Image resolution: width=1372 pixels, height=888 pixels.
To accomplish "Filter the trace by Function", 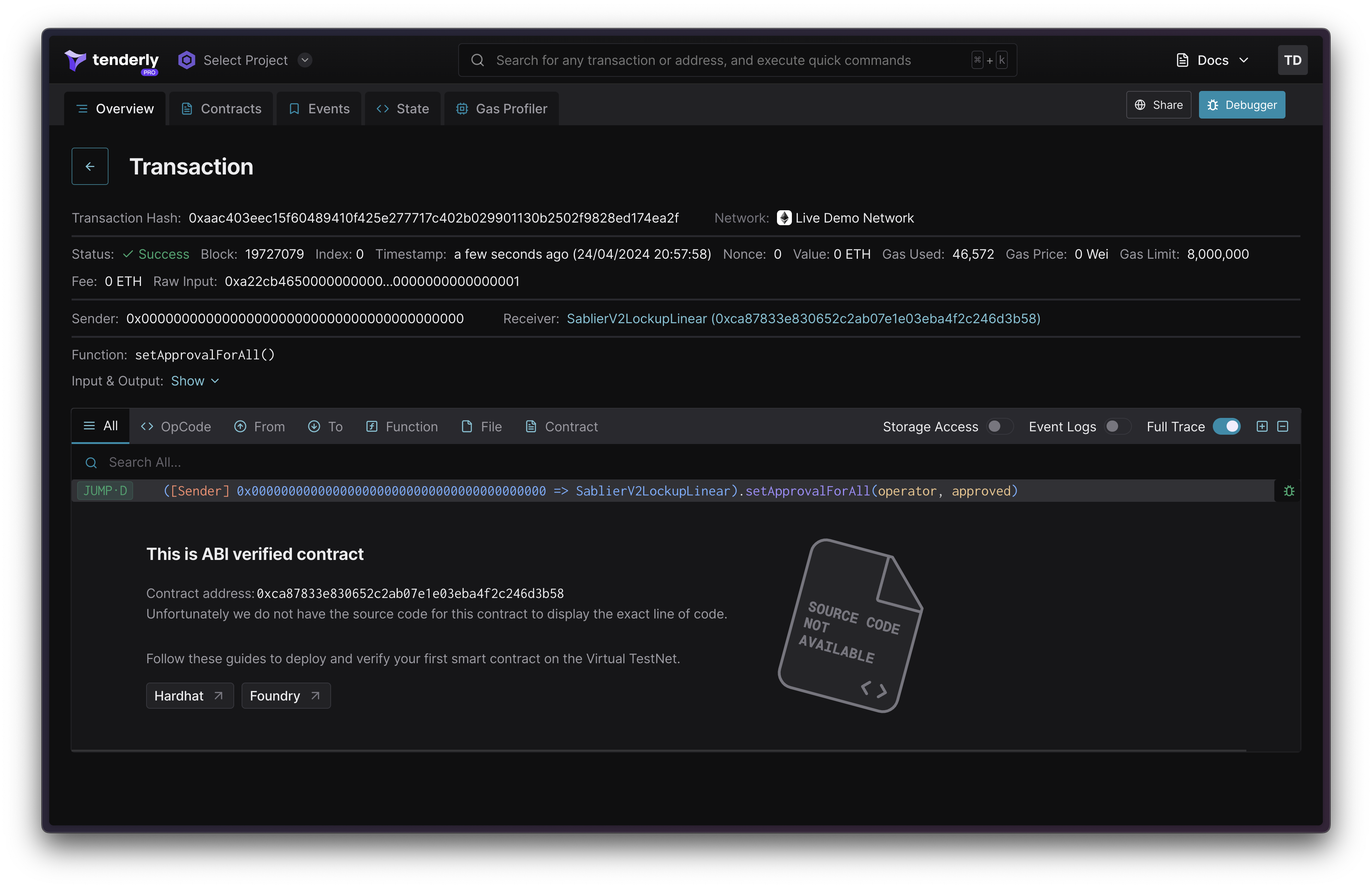I will tap(402, 426).
